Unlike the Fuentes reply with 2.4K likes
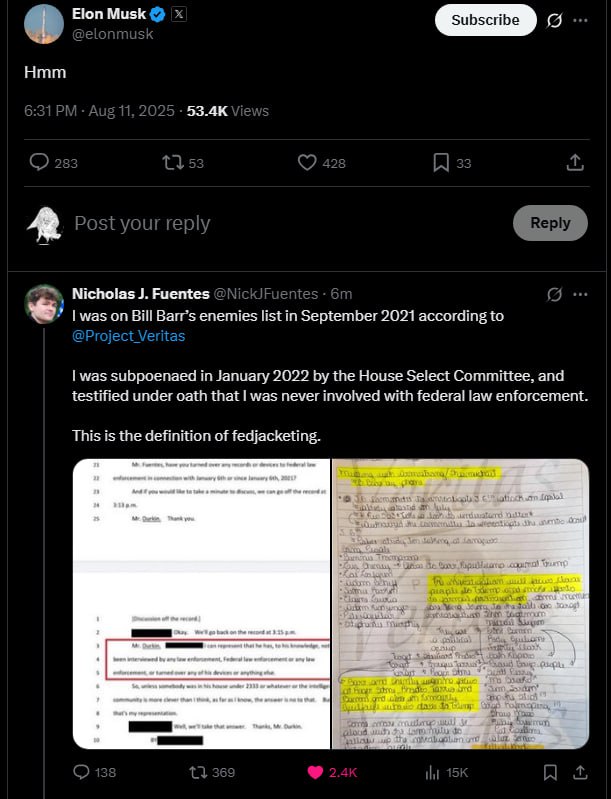The height and width of the screenshot is (799, 611). 332,773
